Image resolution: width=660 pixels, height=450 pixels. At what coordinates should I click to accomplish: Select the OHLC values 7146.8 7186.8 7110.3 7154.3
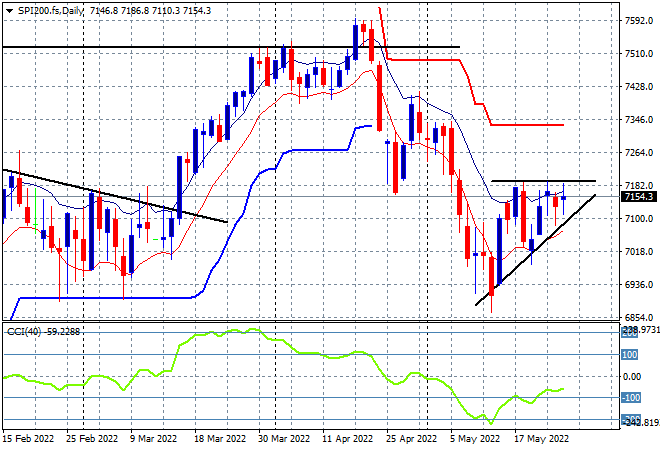tap(150, 11)
